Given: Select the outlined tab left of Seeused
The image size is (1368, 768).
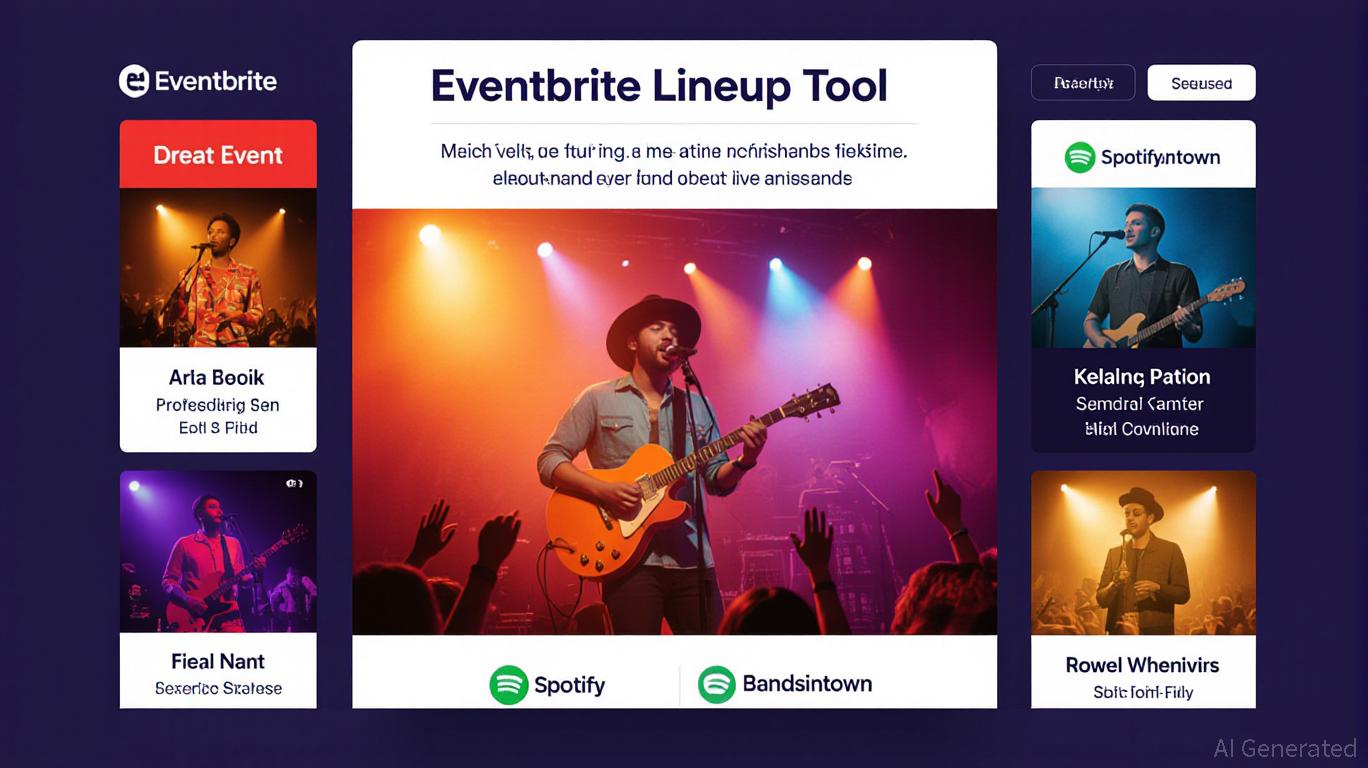Looking at the screenshot, I should click(x=1083, y=83).
